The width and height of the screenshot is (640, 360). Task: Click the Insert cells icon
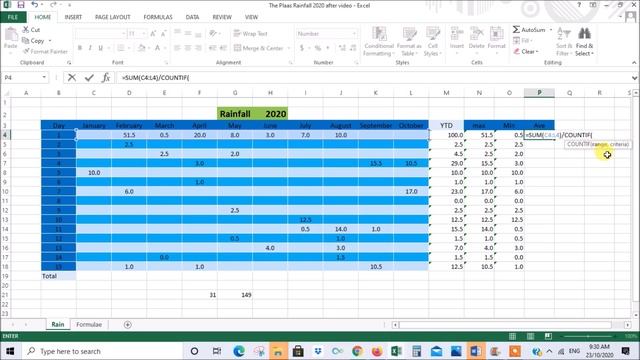[x=457, y=34]
